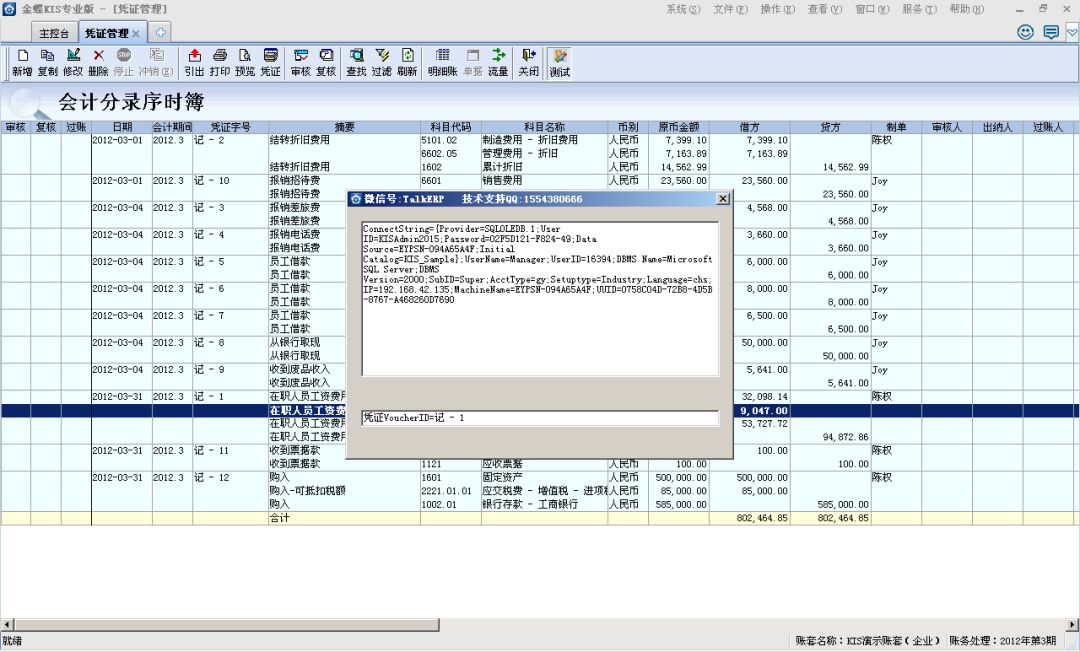Open the 操作(E) menu
This screenshot has height=652, width=1080.
[x=778, y=9]
